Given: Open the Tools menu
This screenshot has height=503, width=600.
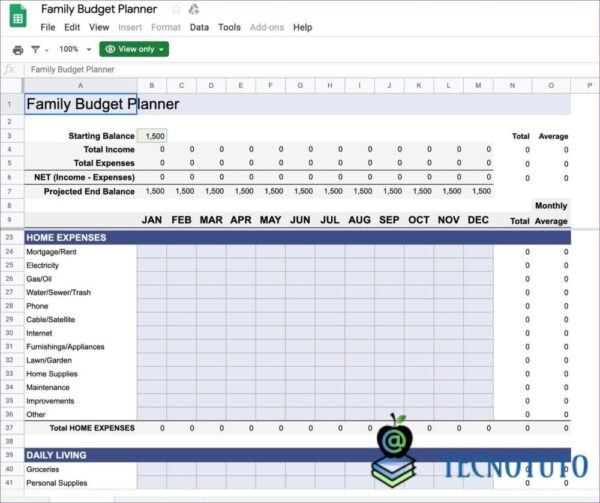Looking at the screenshot, I should (x=229, y=28).
